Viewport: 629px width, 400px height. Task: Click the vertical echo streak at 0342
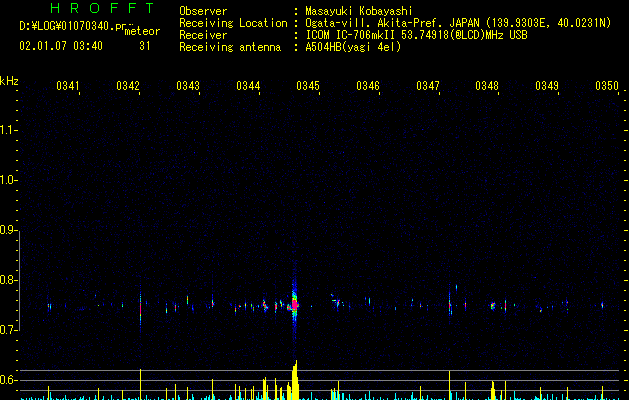pos(140,309)
